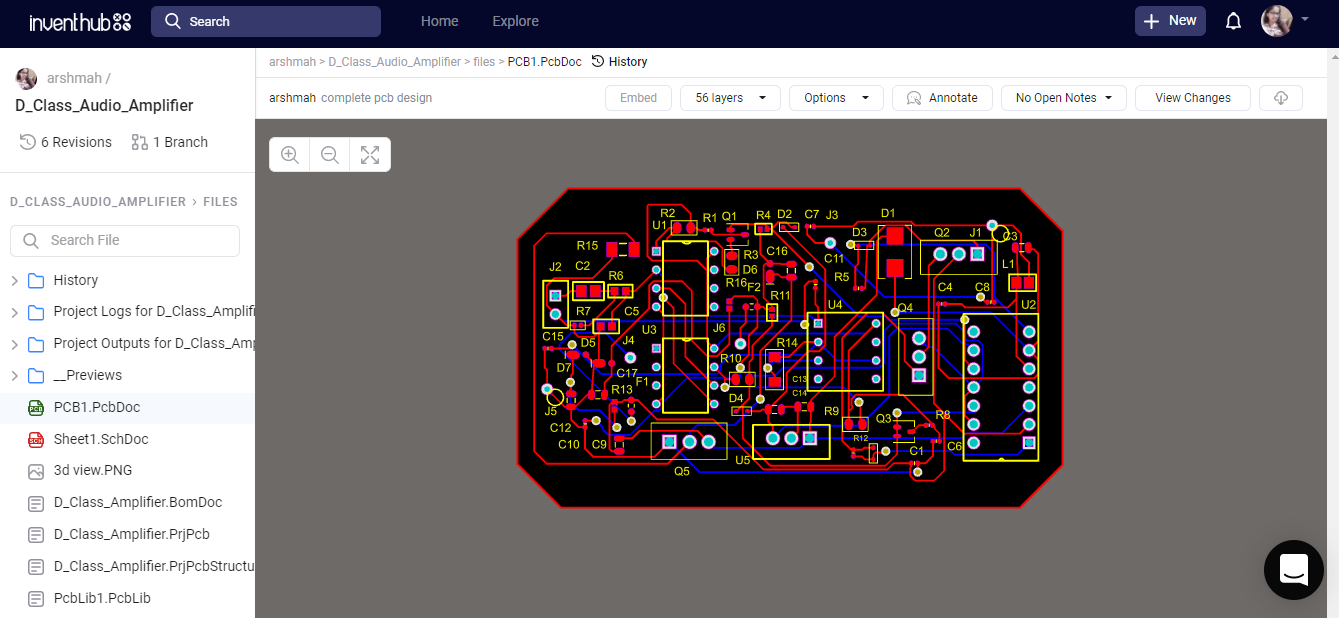Click the zoom in magnifier icon
This screenshot has width=1339, height=618.
[x=289, y=154]
